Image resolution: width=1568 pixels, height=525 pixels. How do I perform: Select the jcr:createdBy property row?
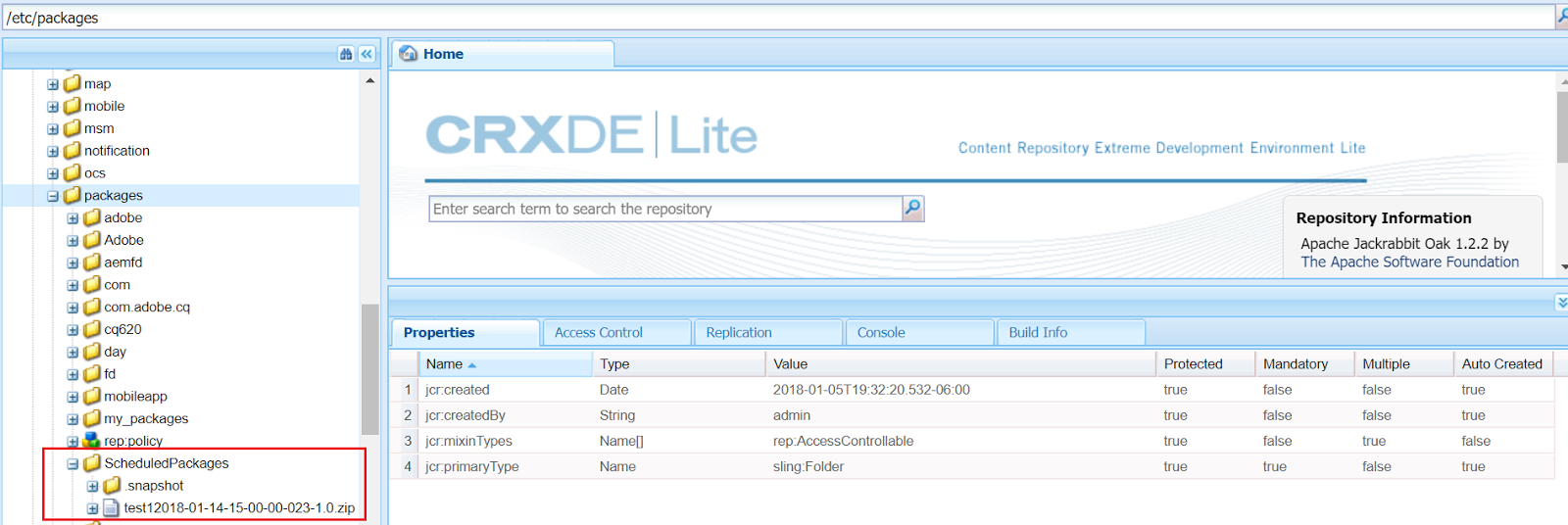coord(972,415)
